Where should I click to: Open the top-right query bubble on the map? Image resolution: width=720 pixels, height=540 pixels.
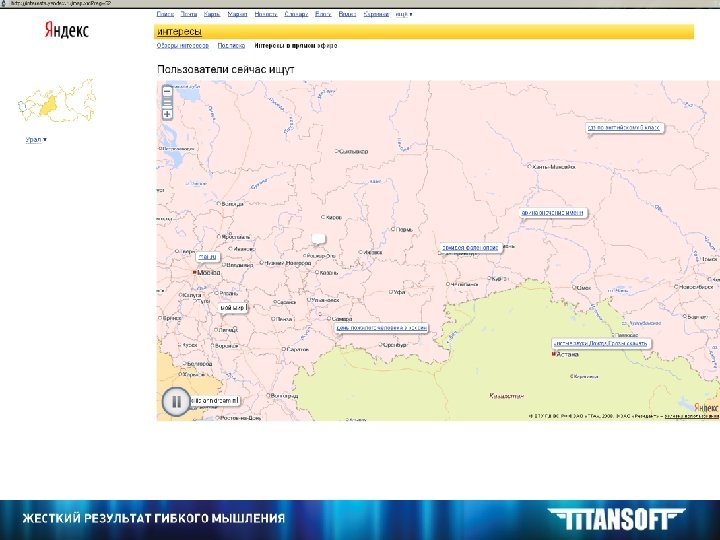(624, 128)
